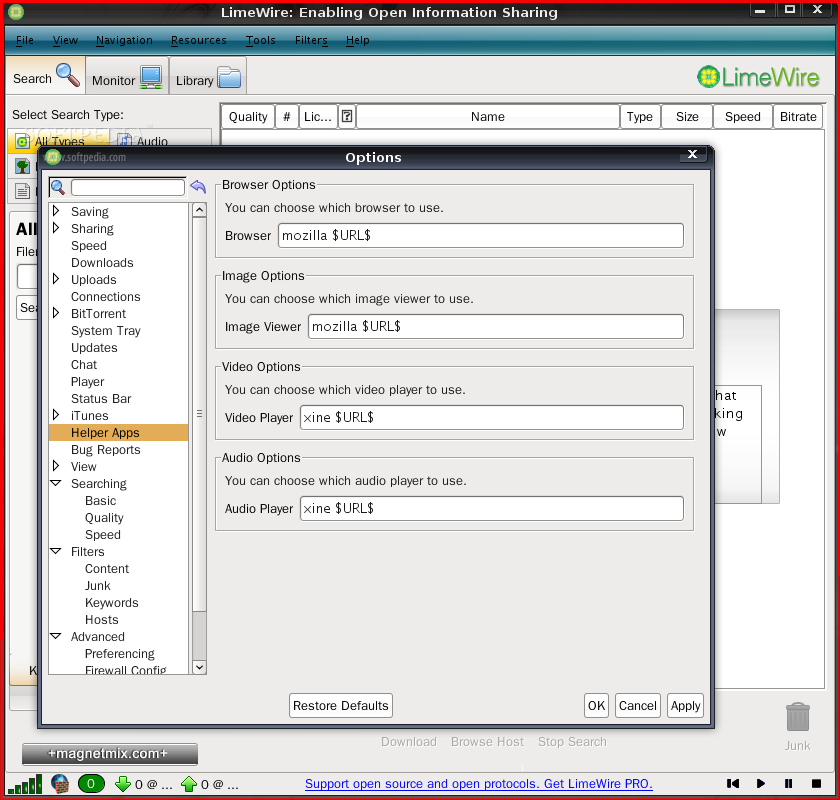The image size is (840, 800).
Task: Open the View menu
Action: tap(65, 40)
